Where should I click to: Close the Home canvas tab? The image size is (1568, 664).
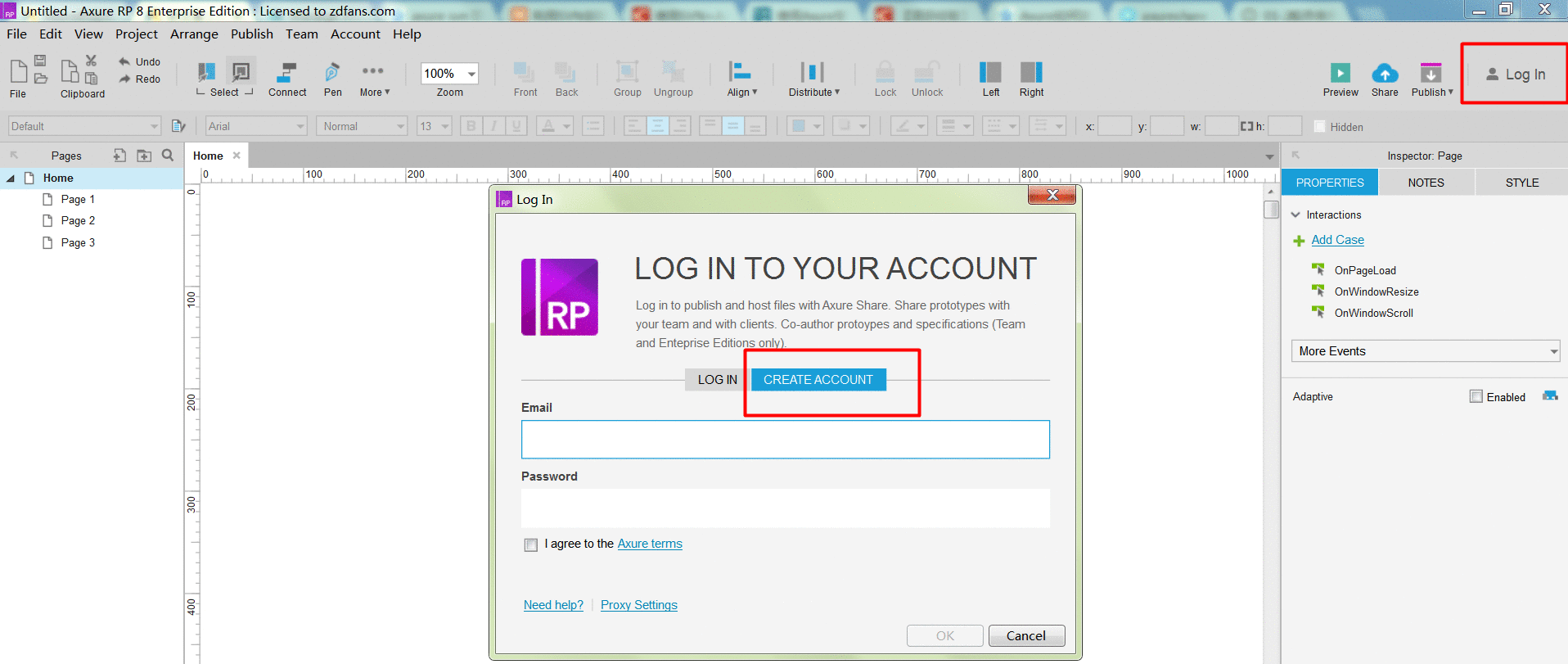(237, 156)
